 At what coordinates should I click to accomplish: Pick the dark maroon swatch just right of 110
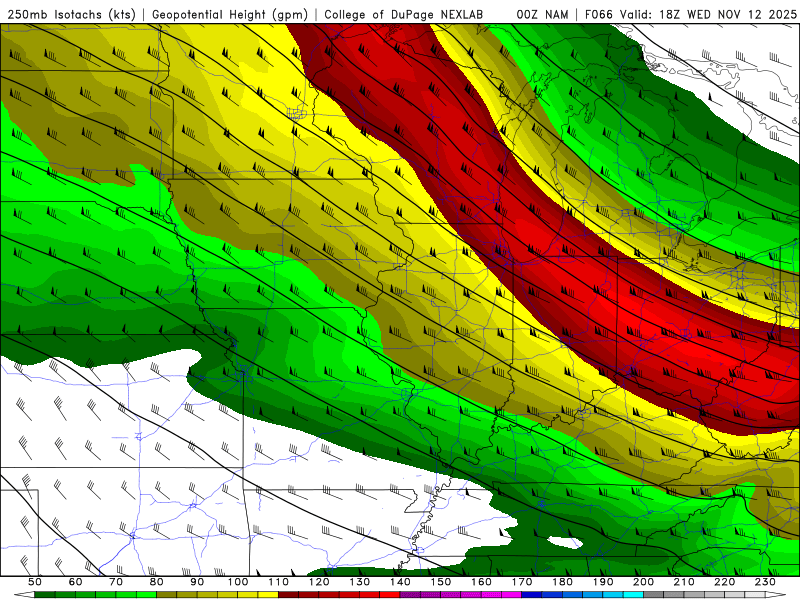[x=288, y=595]
